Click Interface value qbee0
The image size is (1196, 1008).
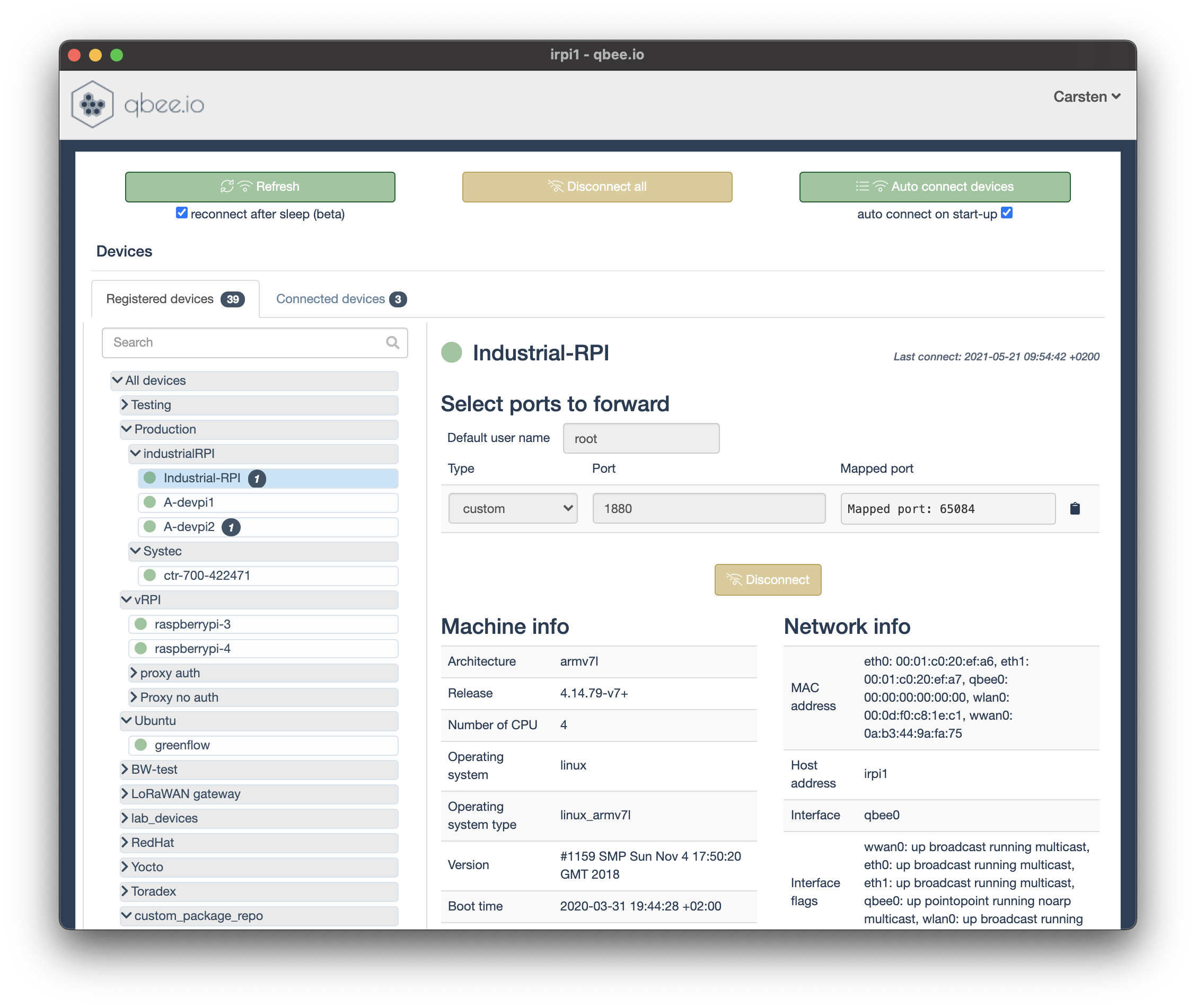point(882,815)
